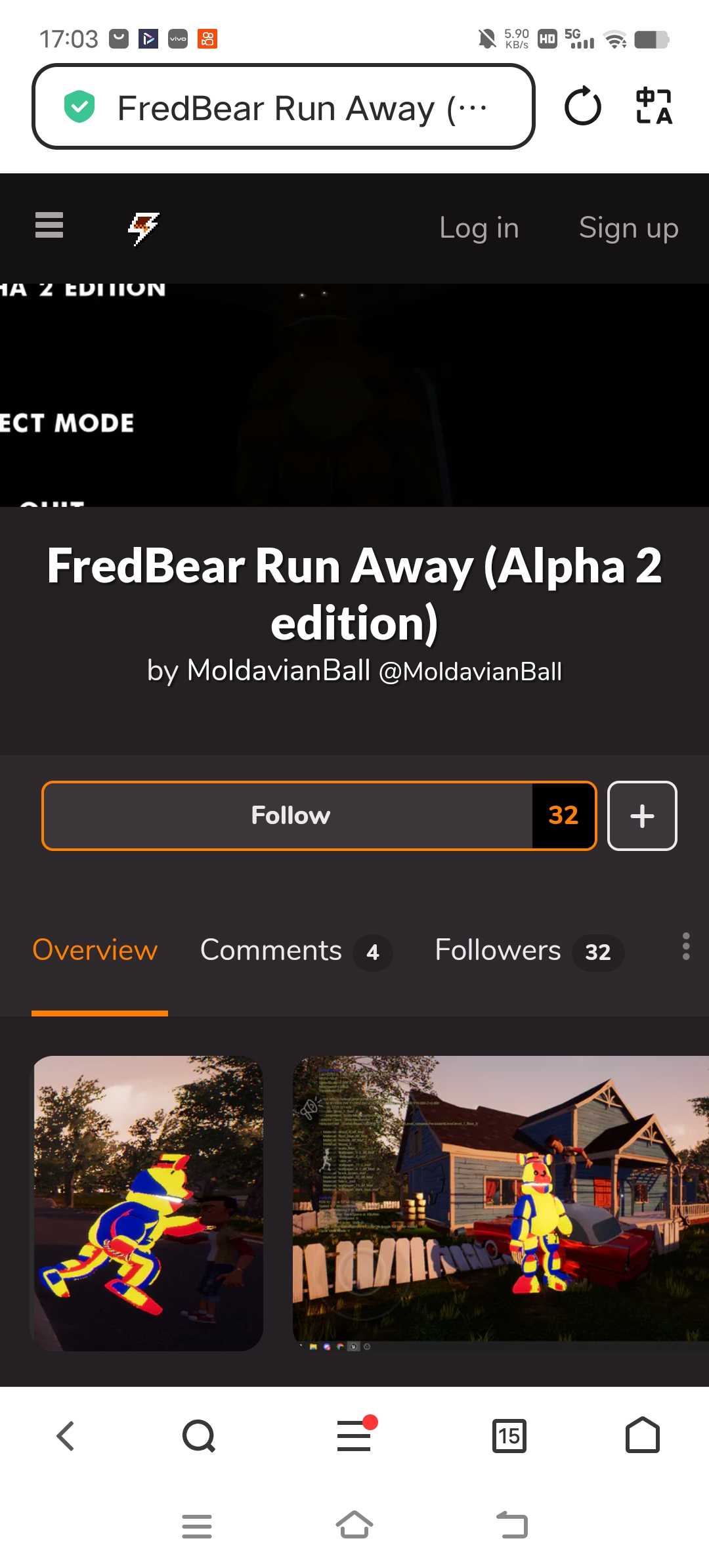Open browser search from bottom bar
Image resolution: width=709 pixels, height=1568 pixels.
pyautogui.click(x=199, y=1436)
